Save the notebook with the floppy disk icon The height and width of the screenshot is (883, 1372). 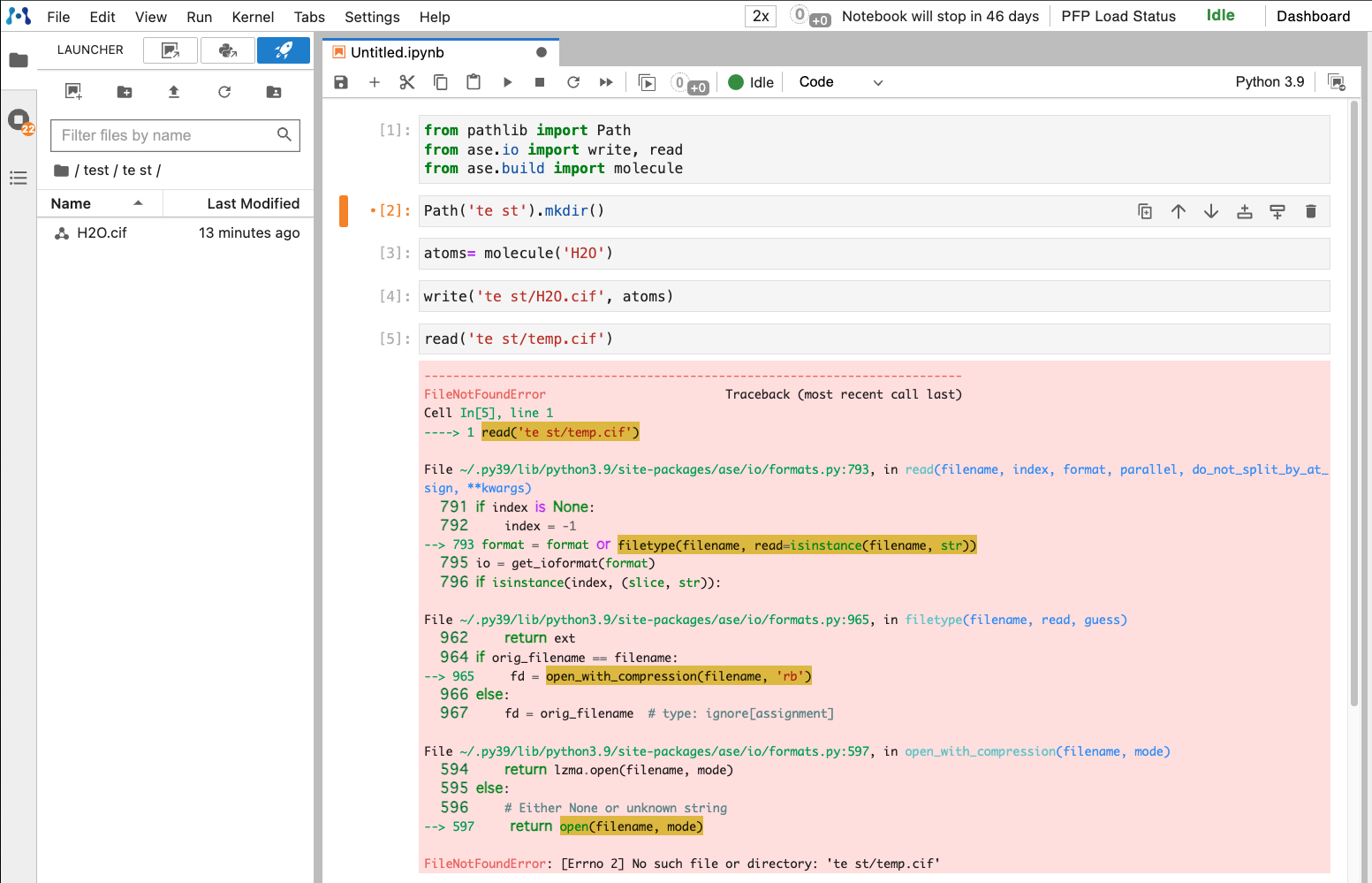pos(341,82)
